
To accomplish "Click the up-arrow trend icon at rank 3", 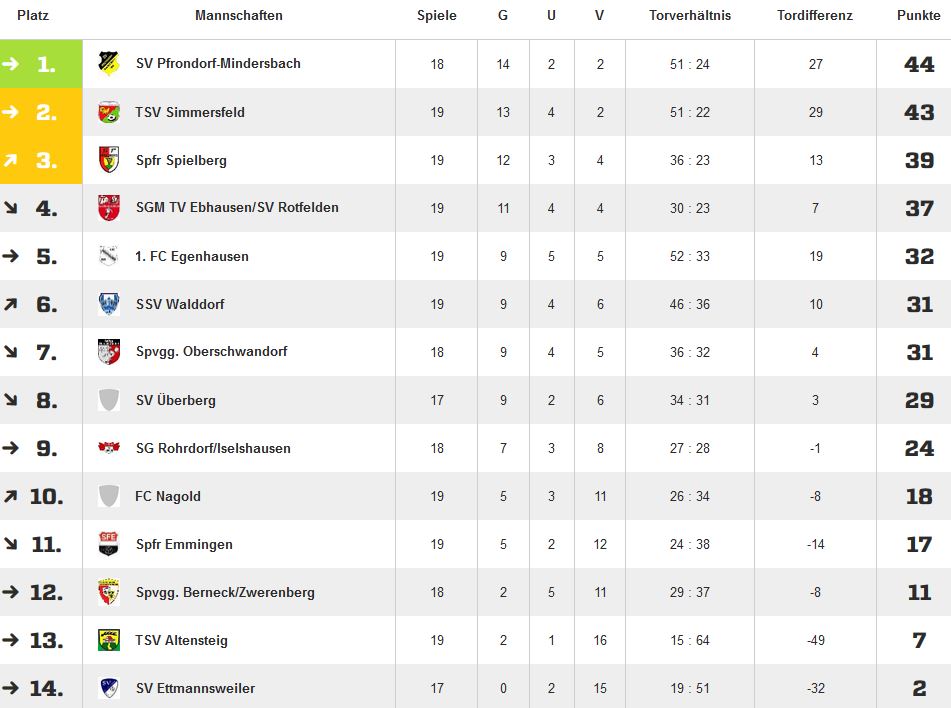I will point(11,160).
